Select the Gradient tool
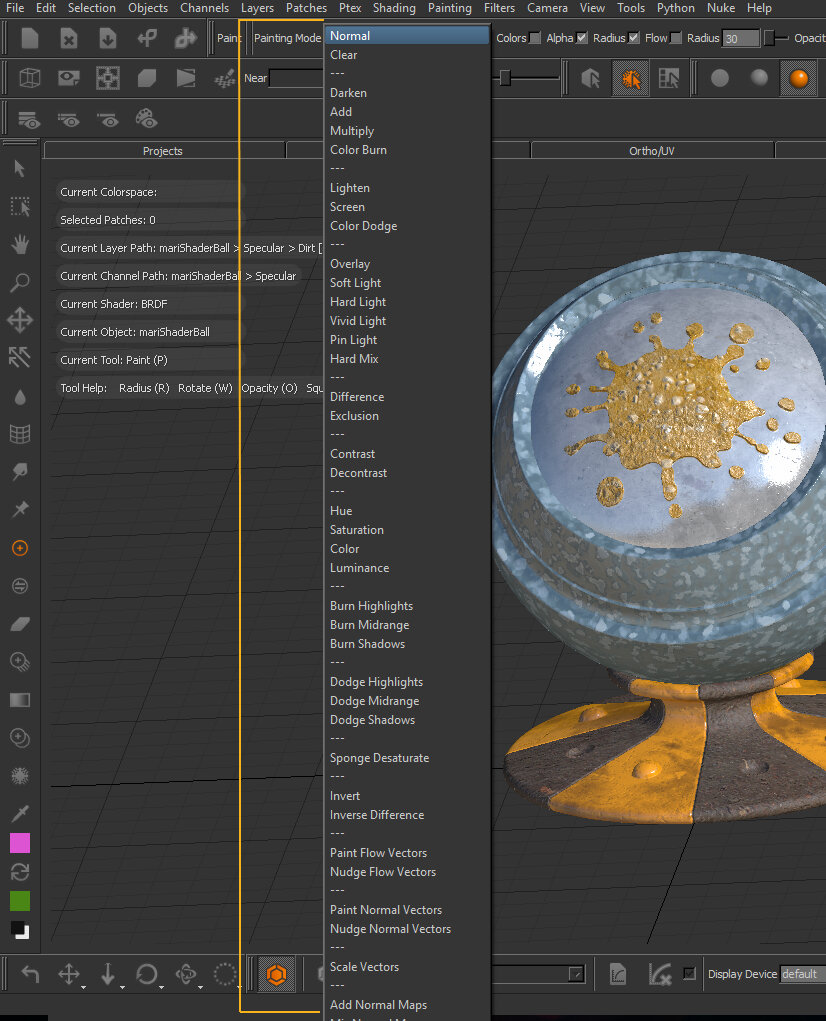 tap(19, 700)
